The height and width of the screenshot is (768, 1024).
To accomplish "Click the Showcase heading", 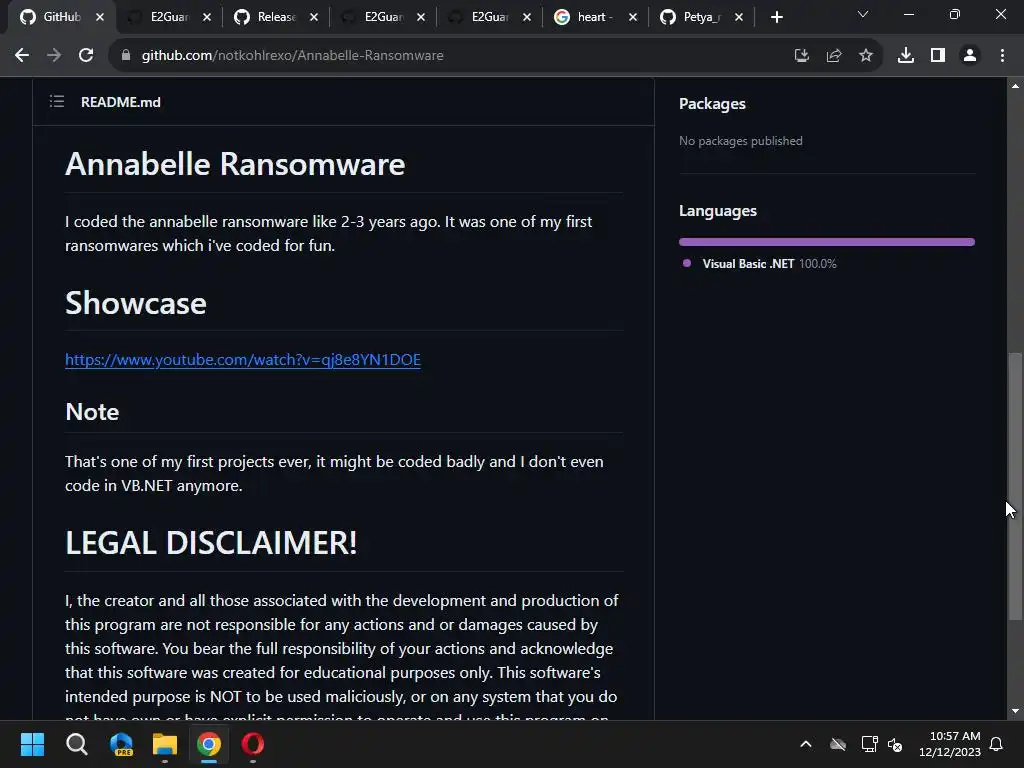I will pyautogui.click(x=136, y=304).
